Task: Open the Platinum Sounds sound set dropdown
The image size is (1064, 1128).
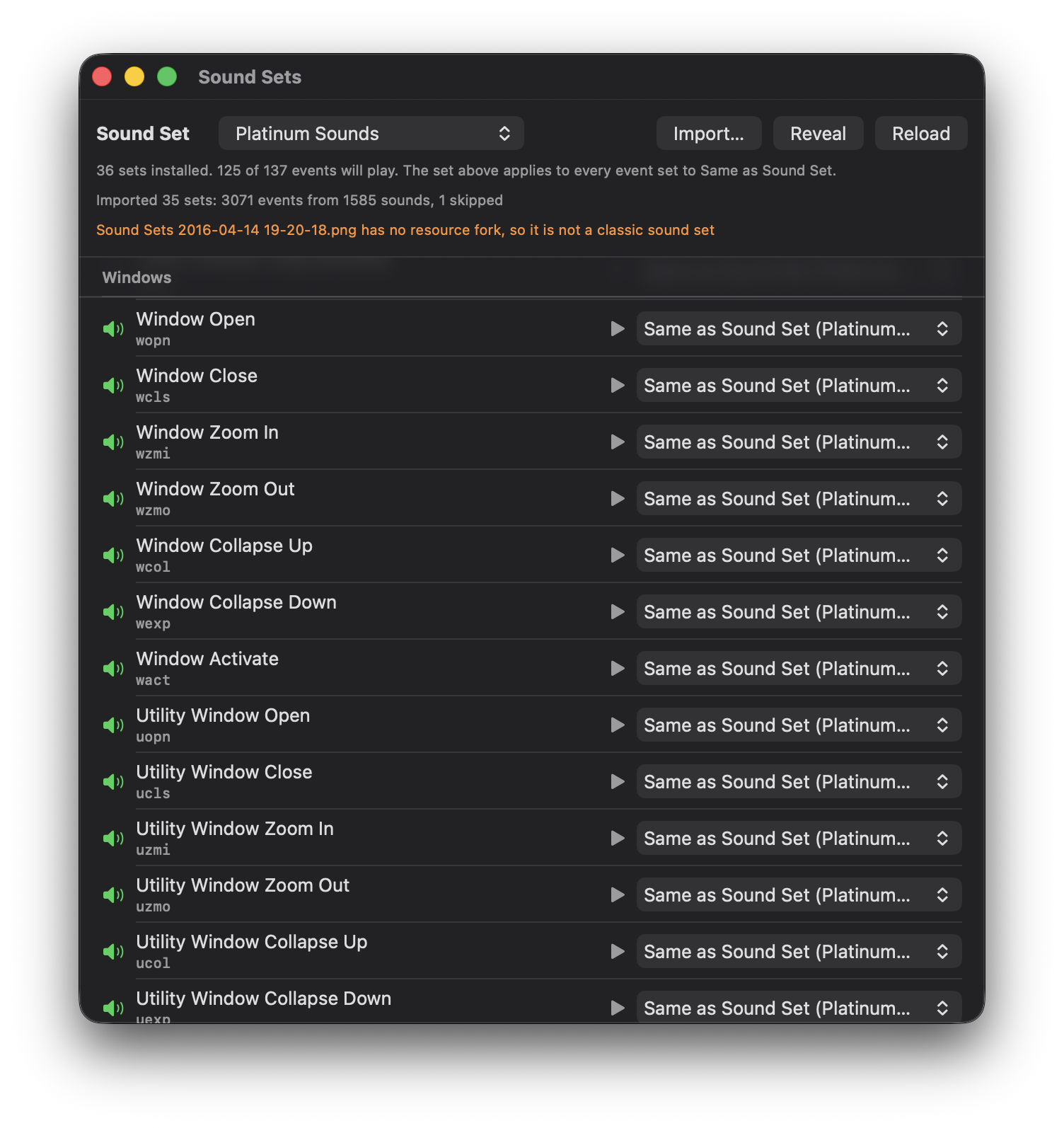Action: click(x=371, y=134)
